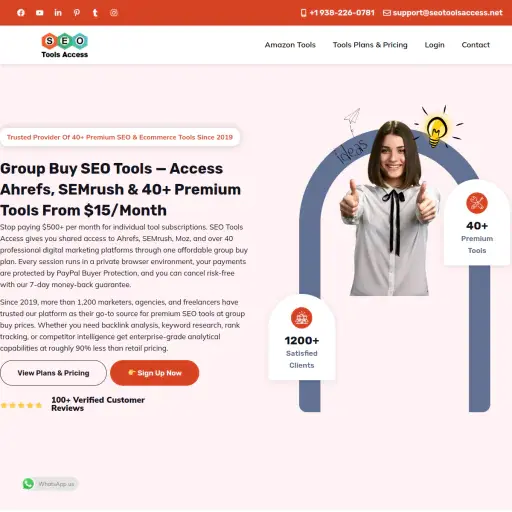Go to the Login menu item
The height and width of the screenshot is (512, 512).
point(434,45)
